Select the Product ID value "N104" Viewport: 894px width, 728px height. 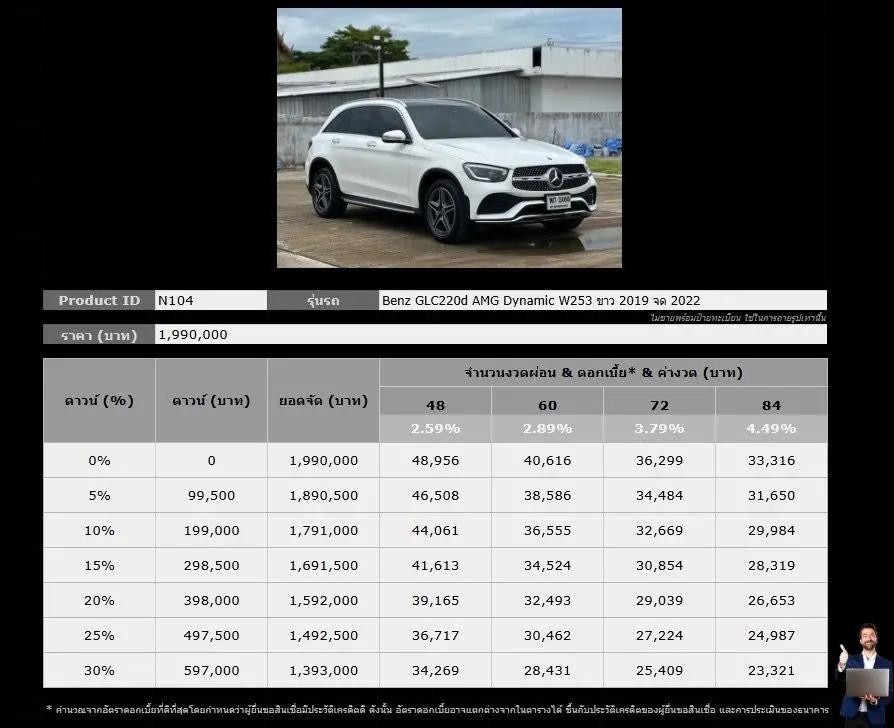pyautogui.click(x=176, y=300)
